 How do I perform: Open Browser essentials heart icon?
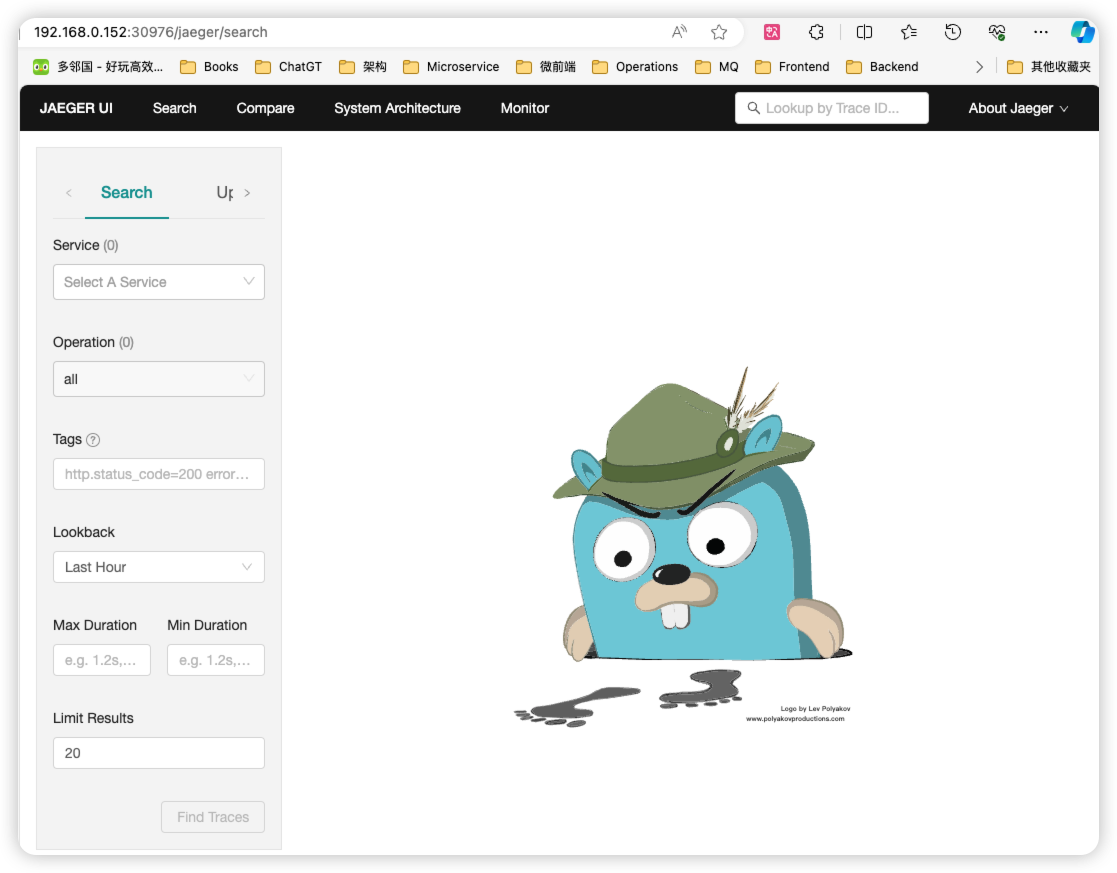[997, 32]
